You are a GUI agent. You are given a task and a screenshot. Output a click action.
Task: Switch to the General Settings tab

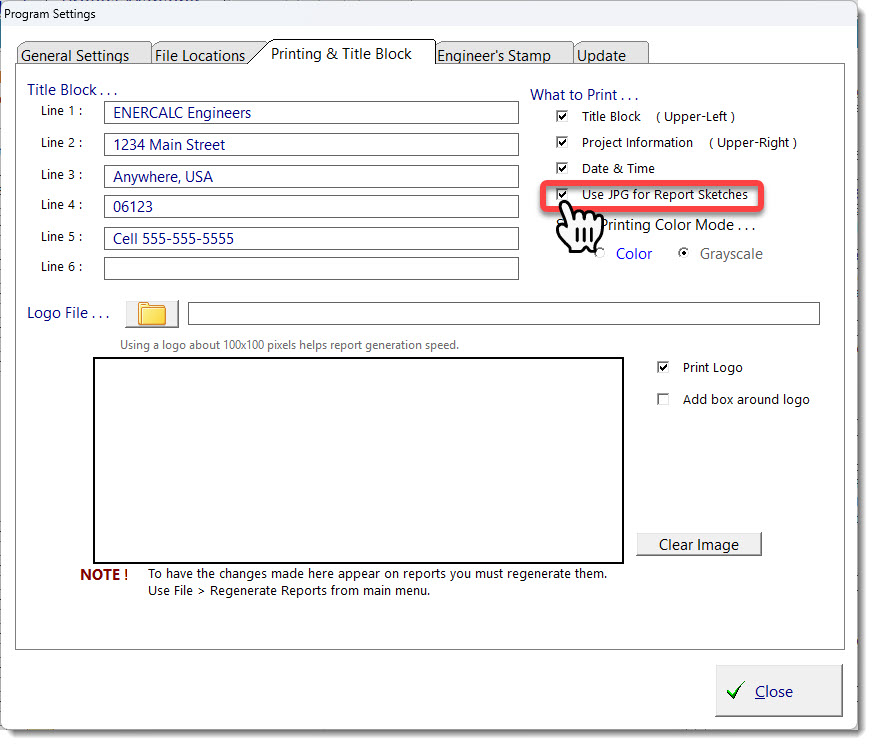[x=76, y=55]
